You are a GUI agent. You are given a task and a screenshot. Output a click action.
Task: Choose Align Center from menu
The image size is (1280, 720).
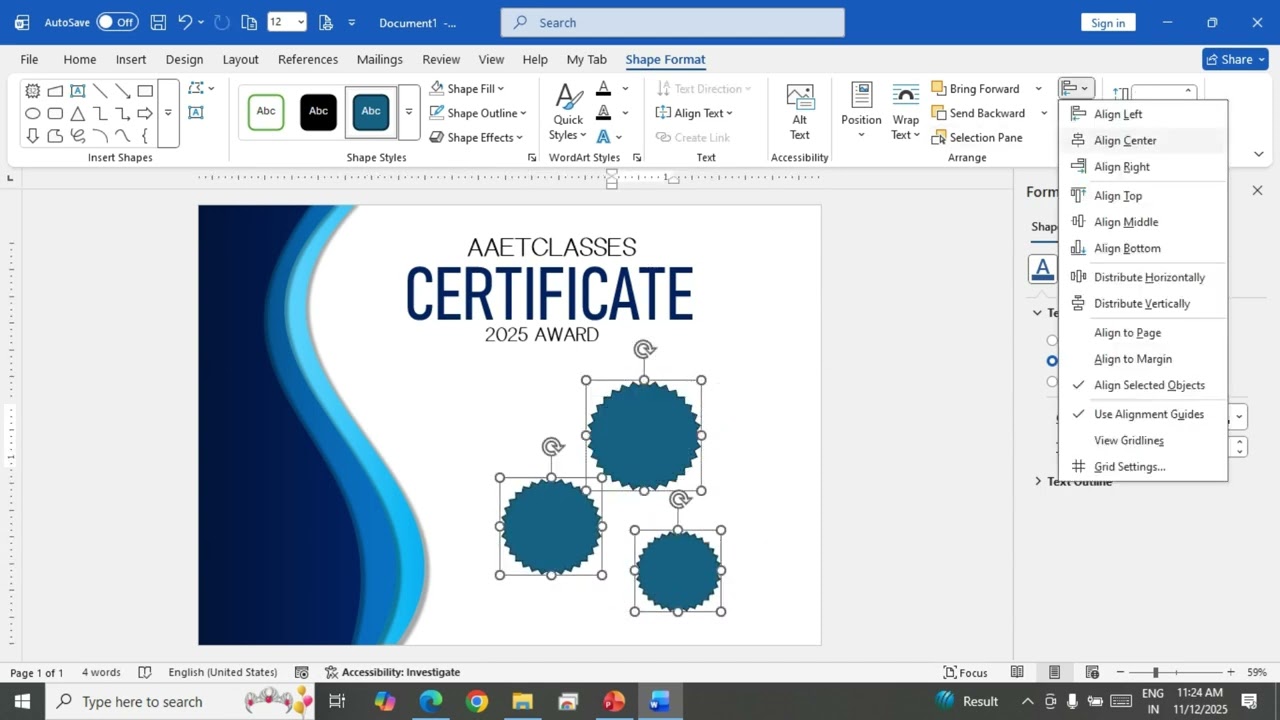pos(1143,141)
